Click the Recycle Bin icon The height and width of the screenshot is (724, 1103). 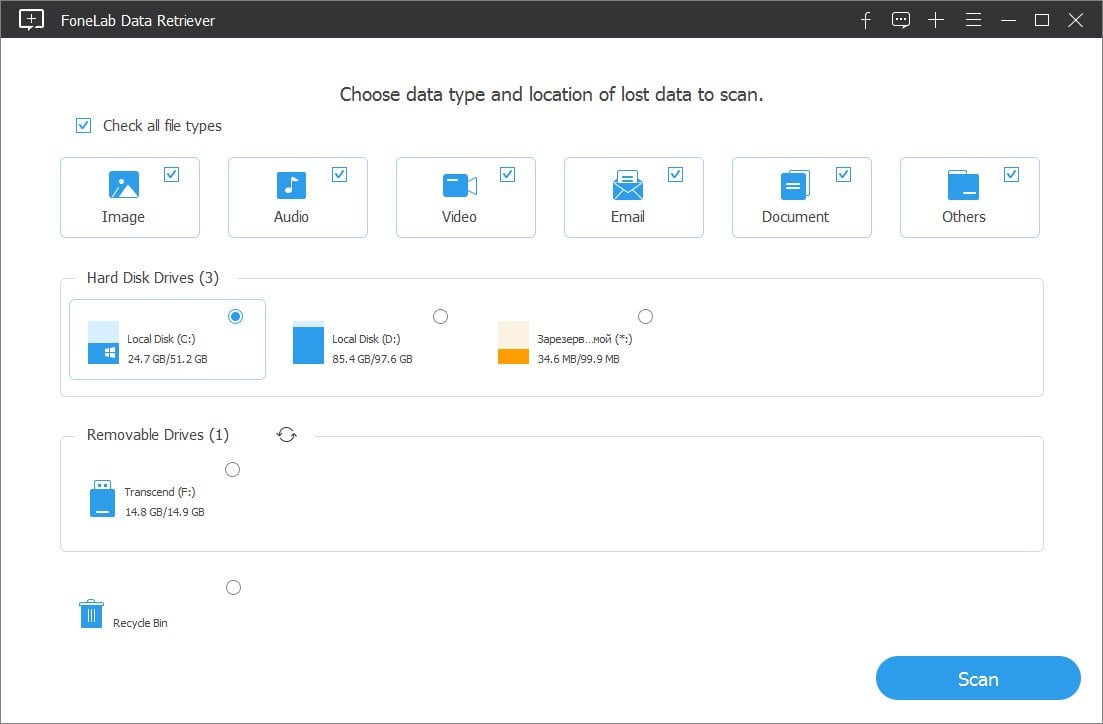pos(90,613)
